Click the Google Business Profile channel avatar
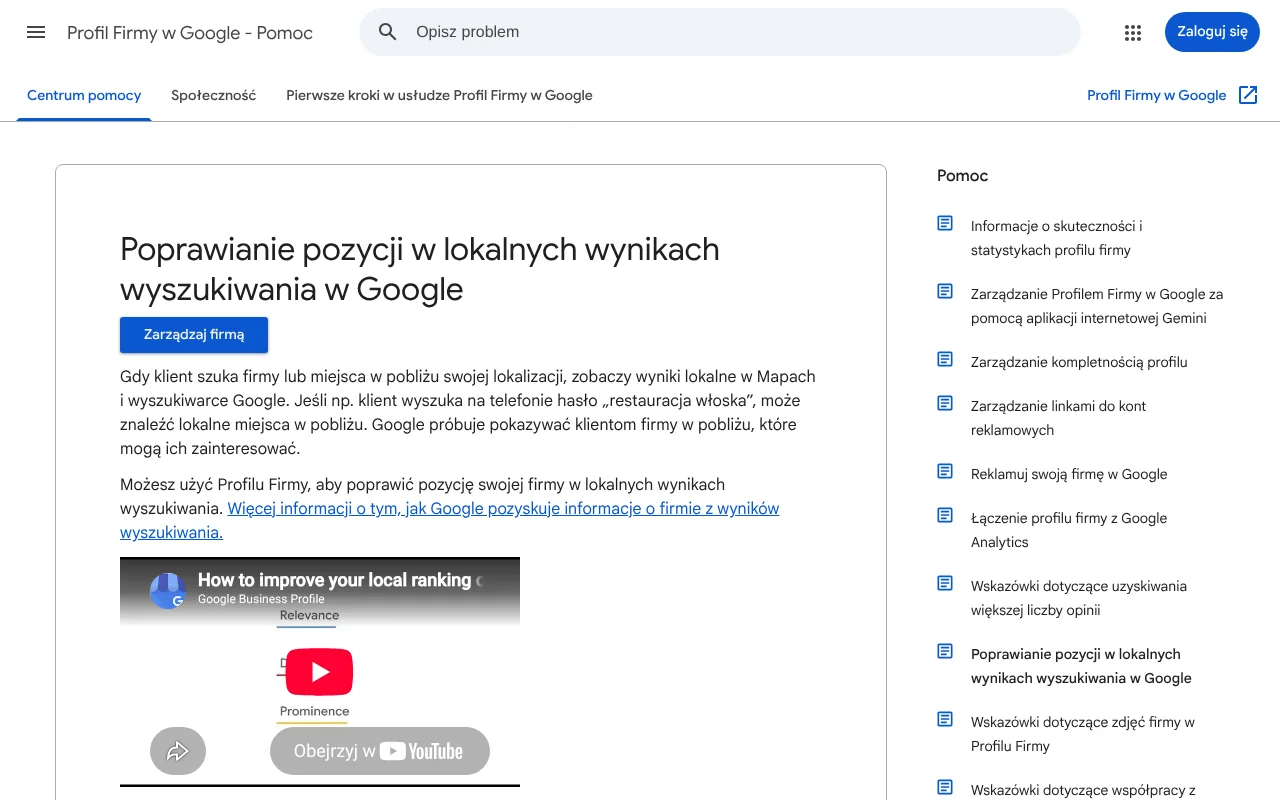The height and width of the screenshot is (800, 1280). 168,589
